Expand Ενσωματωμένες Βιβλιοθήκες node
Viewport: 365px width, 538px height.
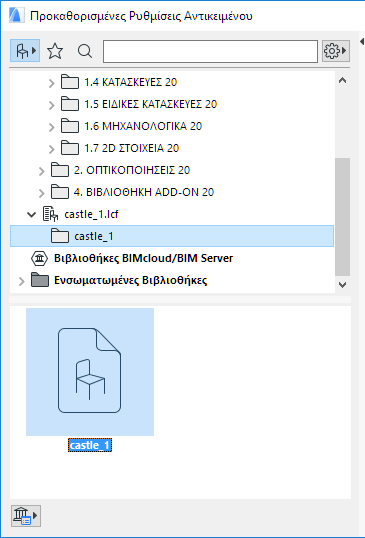click(x=22, y=281)
